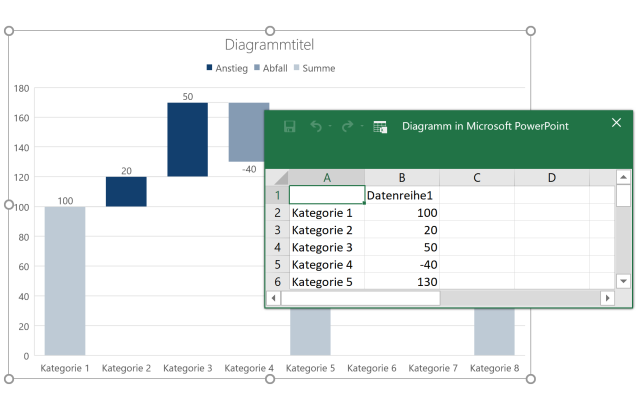Click the Undo arrow icon
The height and width of the screenshot is (406, 640).
pos(316,127)
